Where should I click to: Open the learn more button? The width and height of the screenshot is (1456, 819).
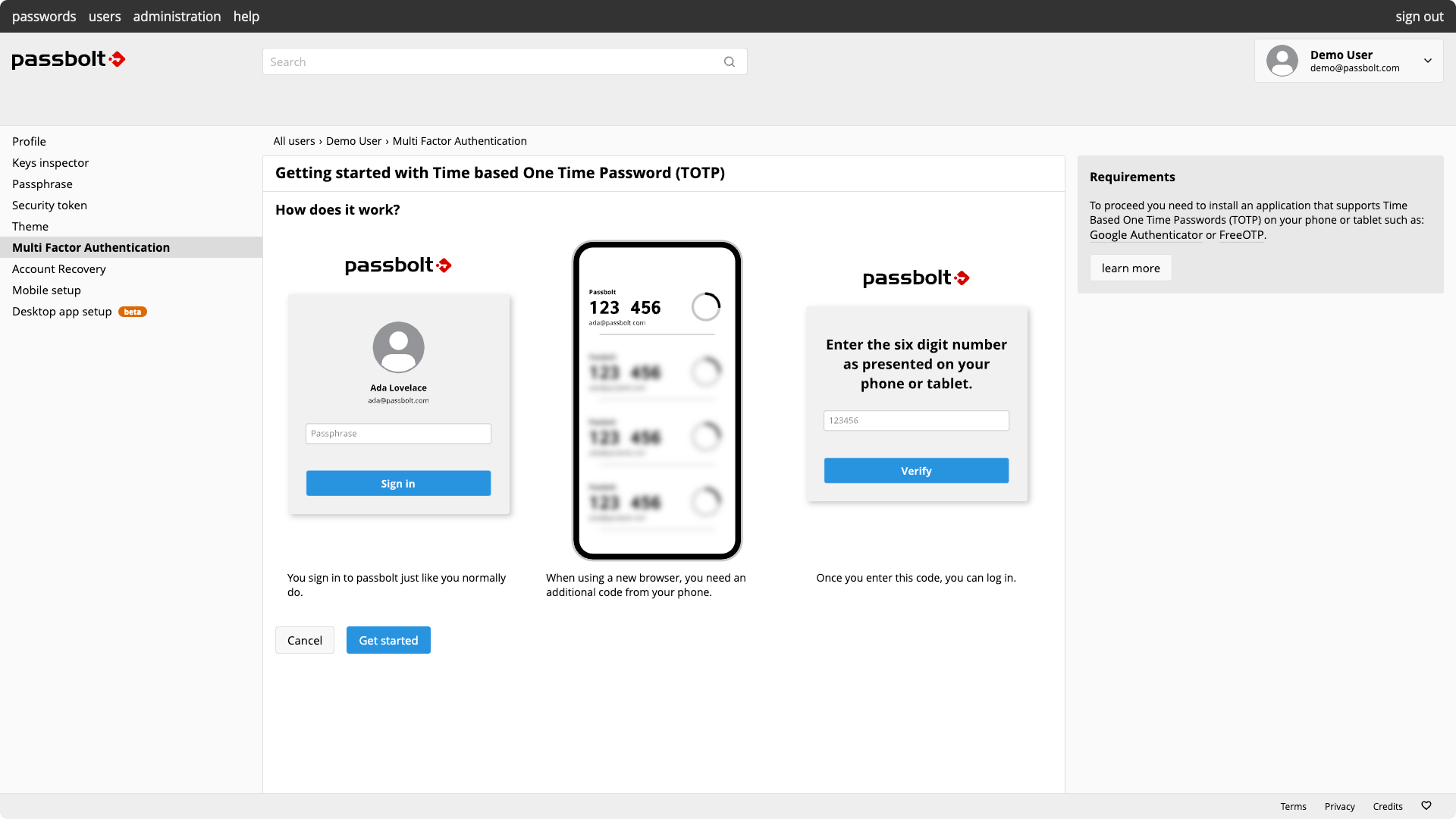point(1131,268)
